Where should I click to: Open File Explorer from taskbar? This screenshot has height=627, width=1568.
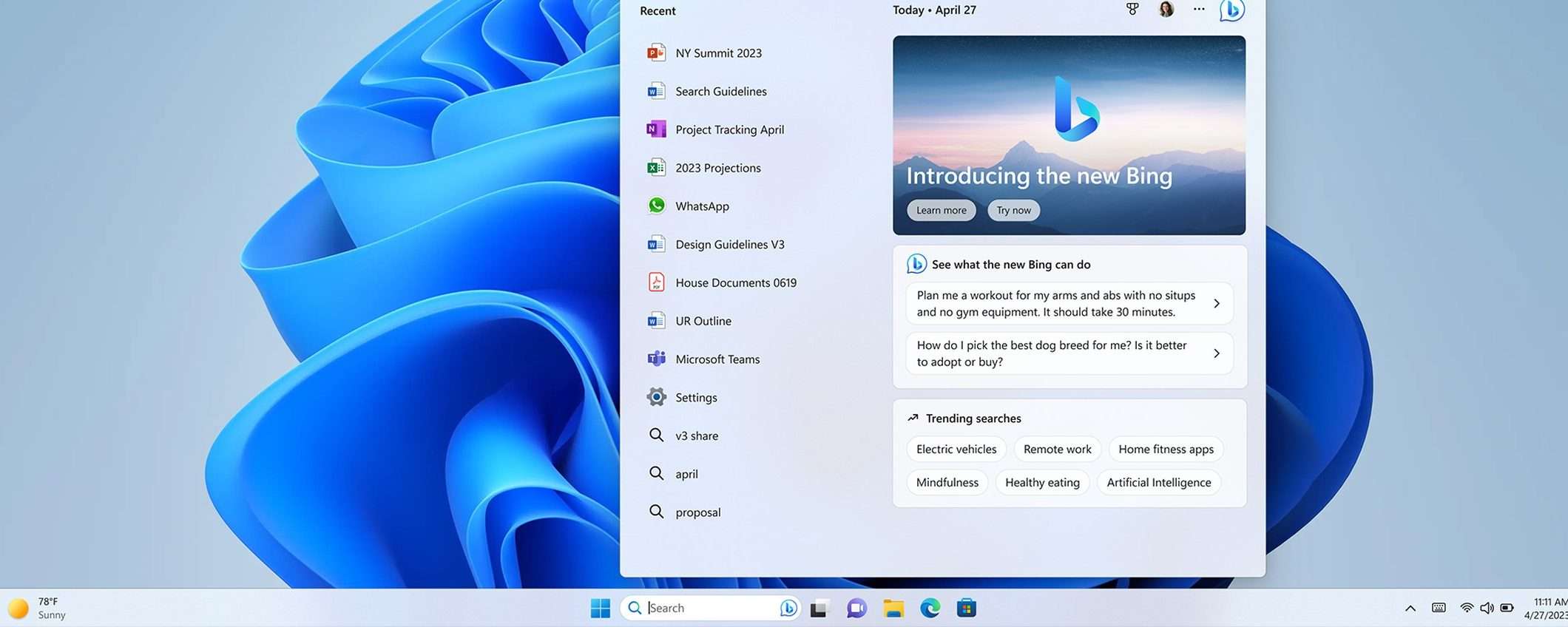tap(893, 608)
